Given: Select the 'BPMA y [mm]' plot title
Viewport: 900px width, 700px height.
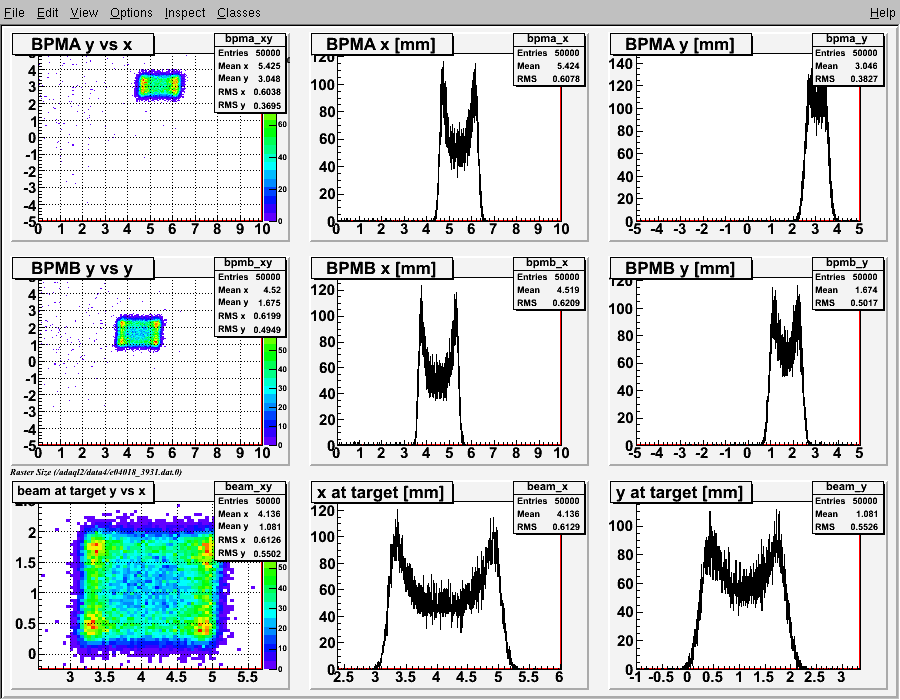Looking at the screenshot, I should point(681,44).
